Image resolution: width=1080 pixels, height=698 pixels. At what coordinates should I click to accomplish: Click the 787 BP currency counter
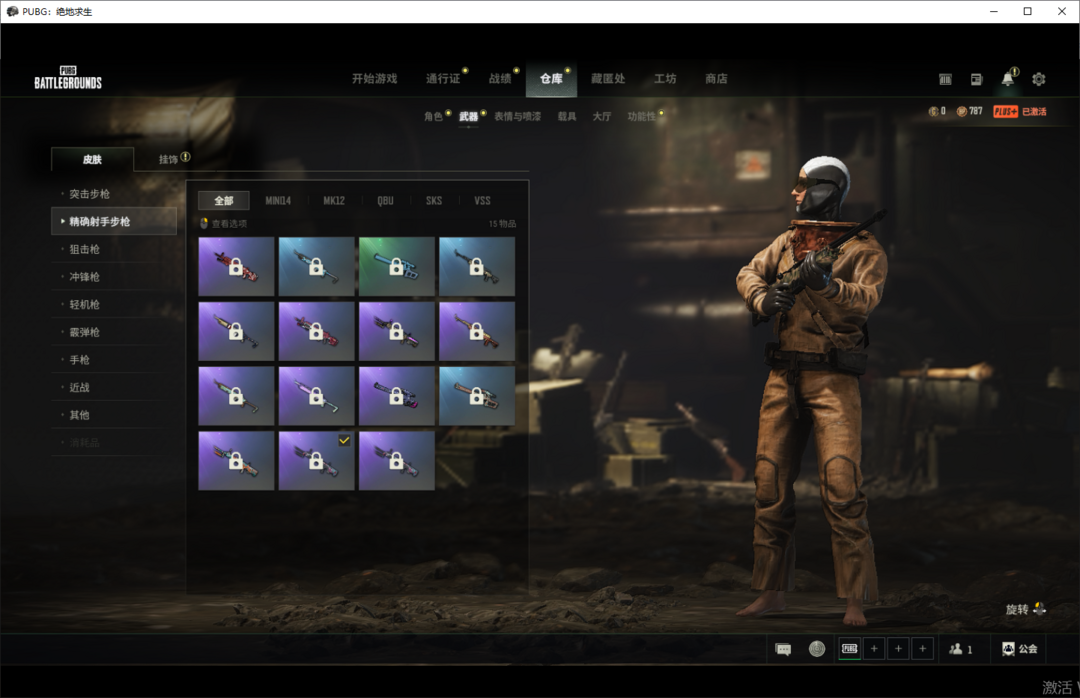click(x=969, y=111)
